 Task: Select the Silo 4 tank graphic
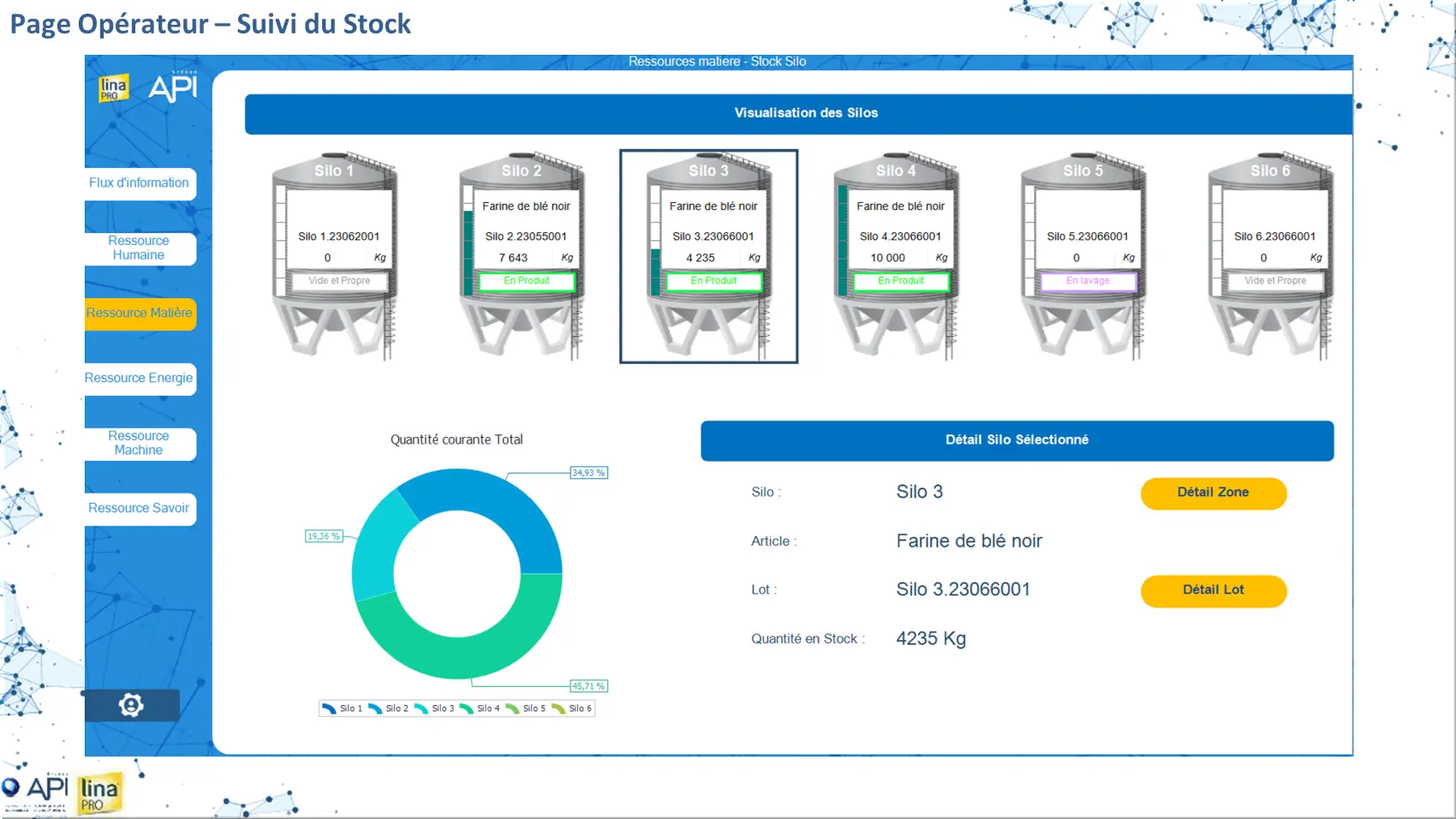coord(896,255)
